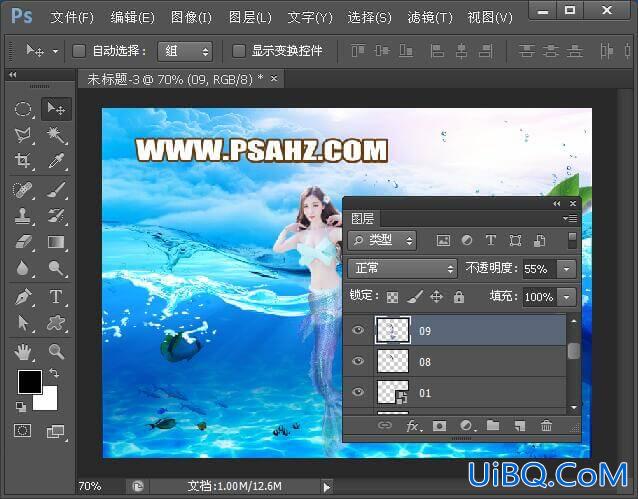The image size is (638, 499).
Task: Toggle layer filtering switch on or off
Action: (x=572, y=241)
